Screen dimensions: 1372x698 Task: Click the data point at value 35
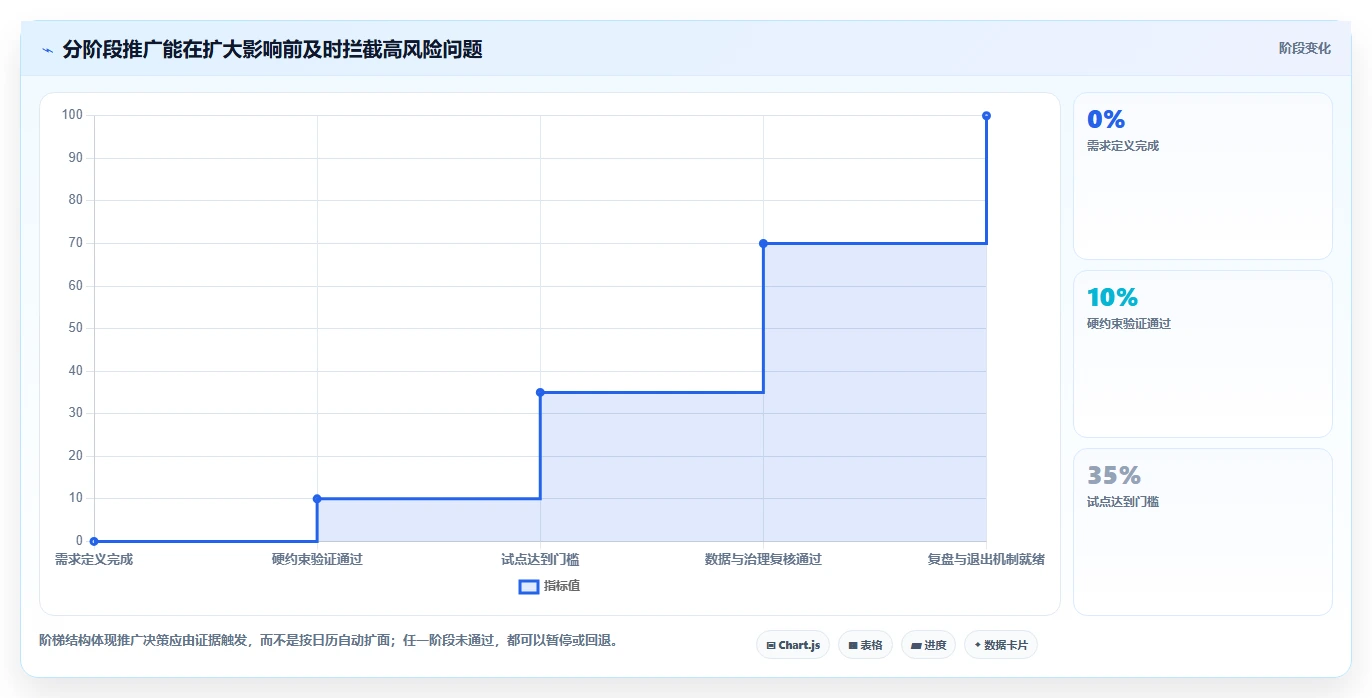(x=540, y=392)
